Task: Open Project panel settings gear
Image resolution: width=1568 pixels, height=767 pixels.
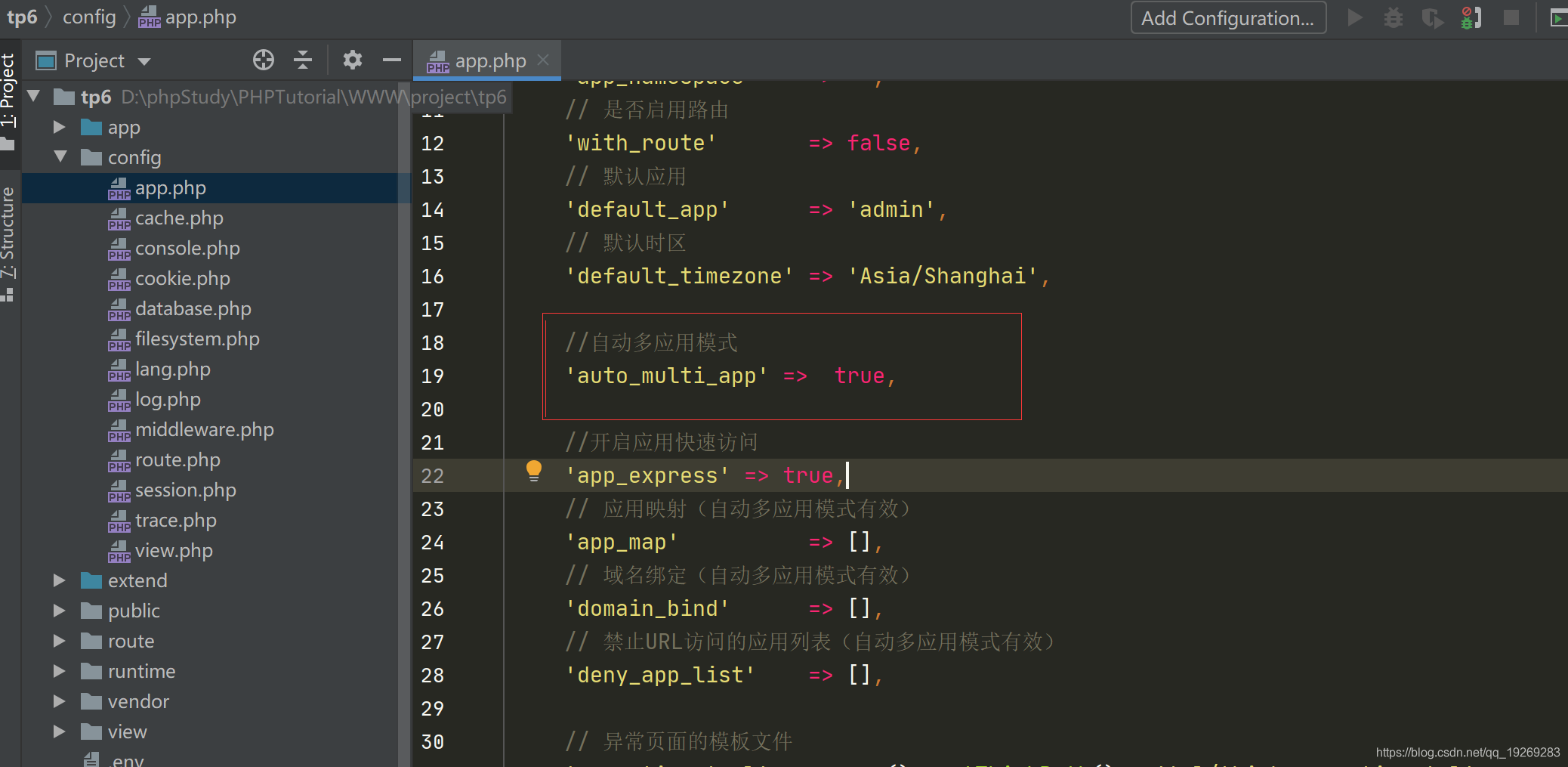Action: click(352, 60)
